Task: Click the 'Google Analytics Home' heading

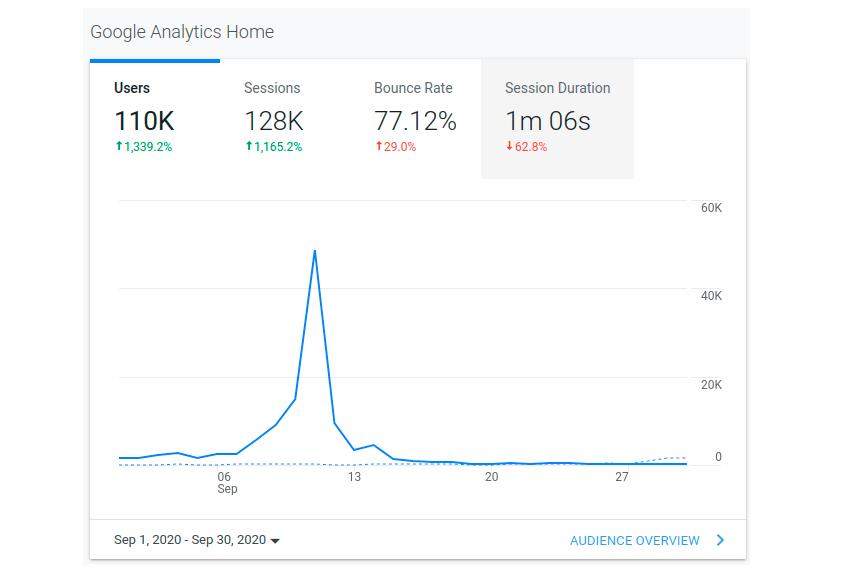Action: click(182, 32)
